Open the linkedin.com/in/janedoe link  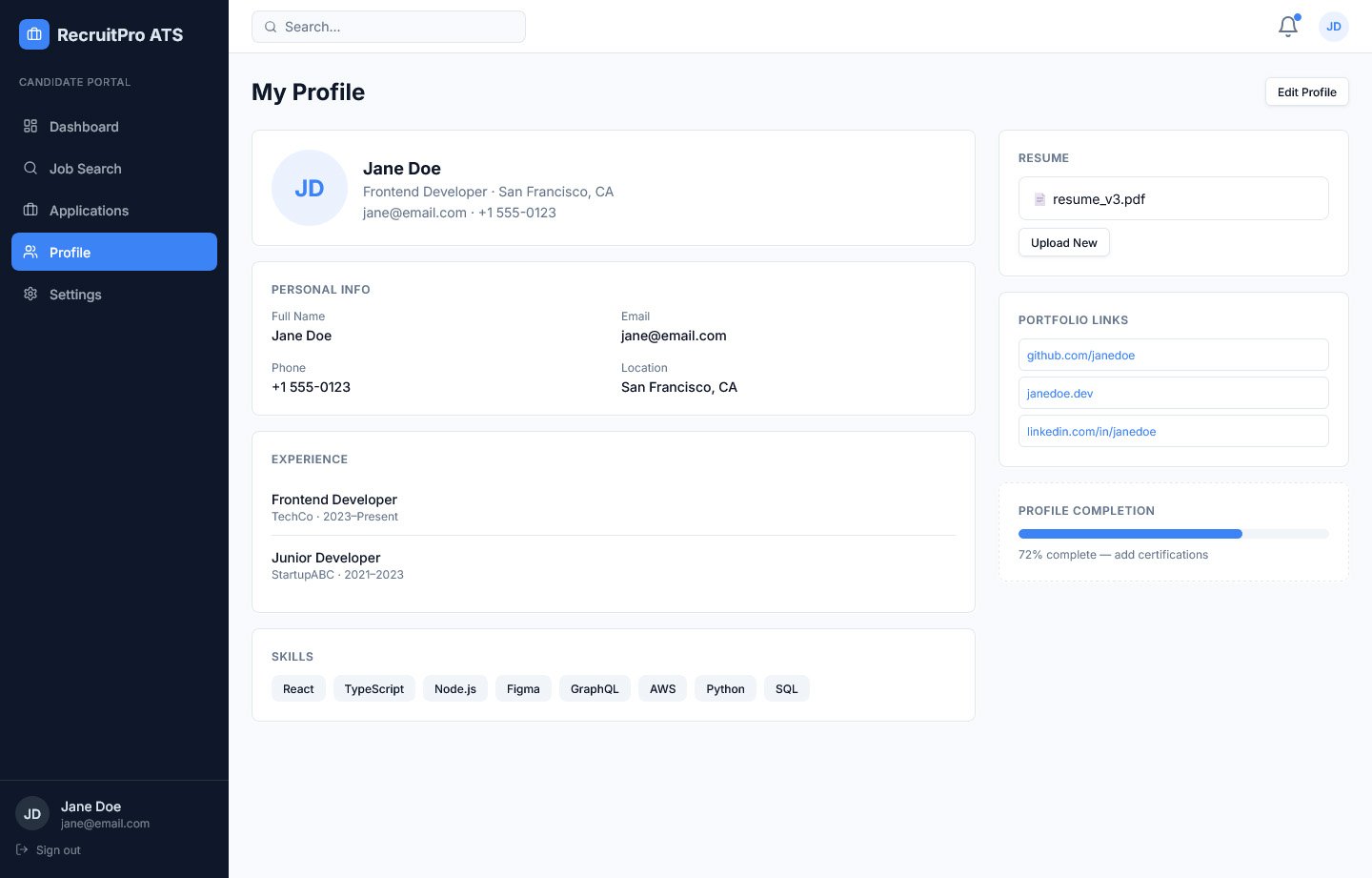coord(1091,432)
